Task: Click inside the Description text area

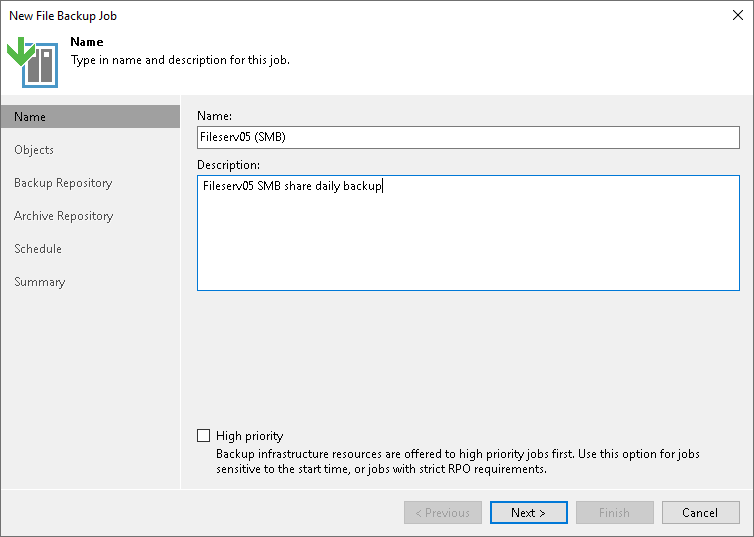Action: coord(468,233)
